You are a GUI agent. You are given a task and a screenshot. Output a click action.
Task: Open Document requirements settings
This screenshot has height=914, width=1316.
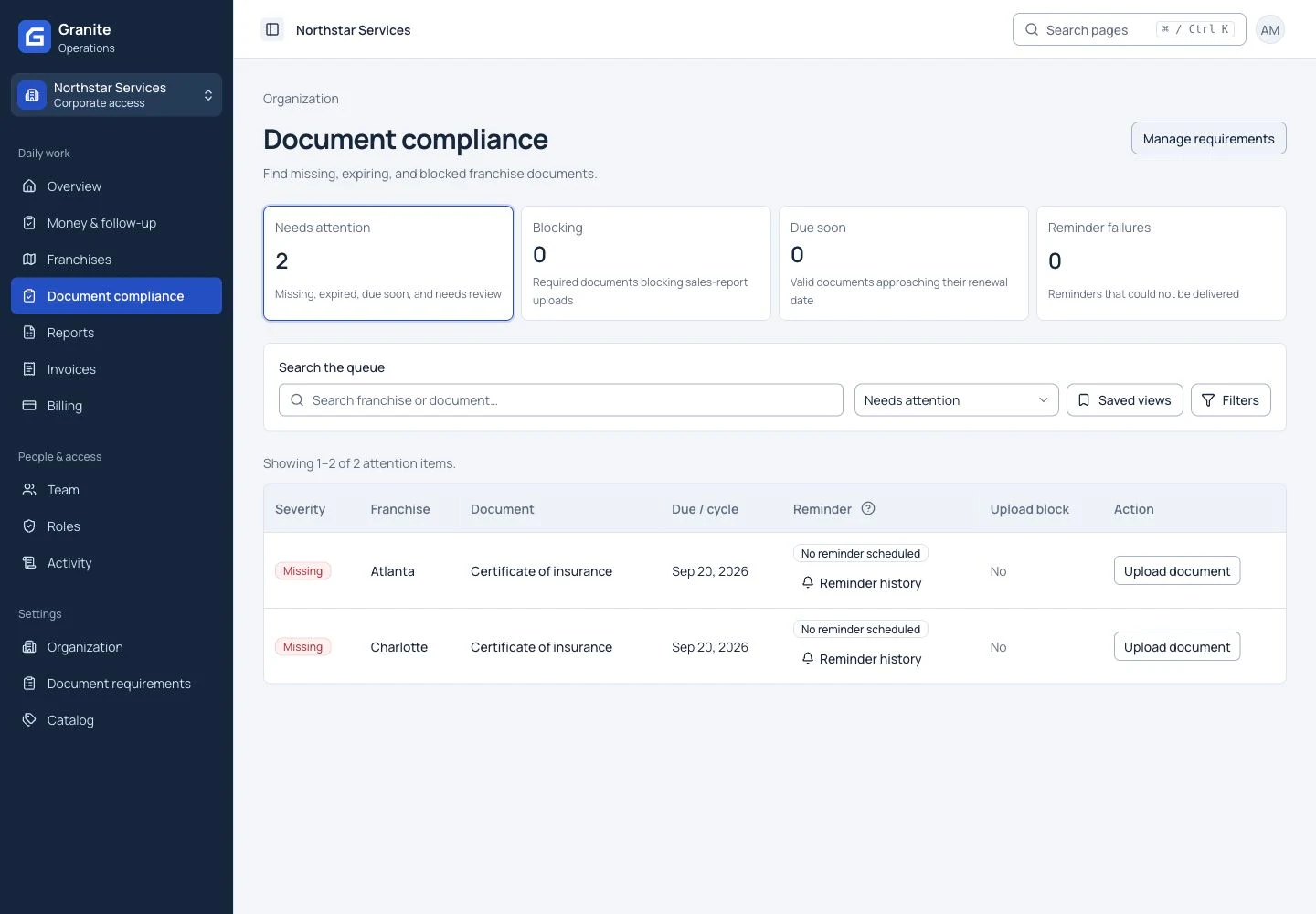coord(116,684)
